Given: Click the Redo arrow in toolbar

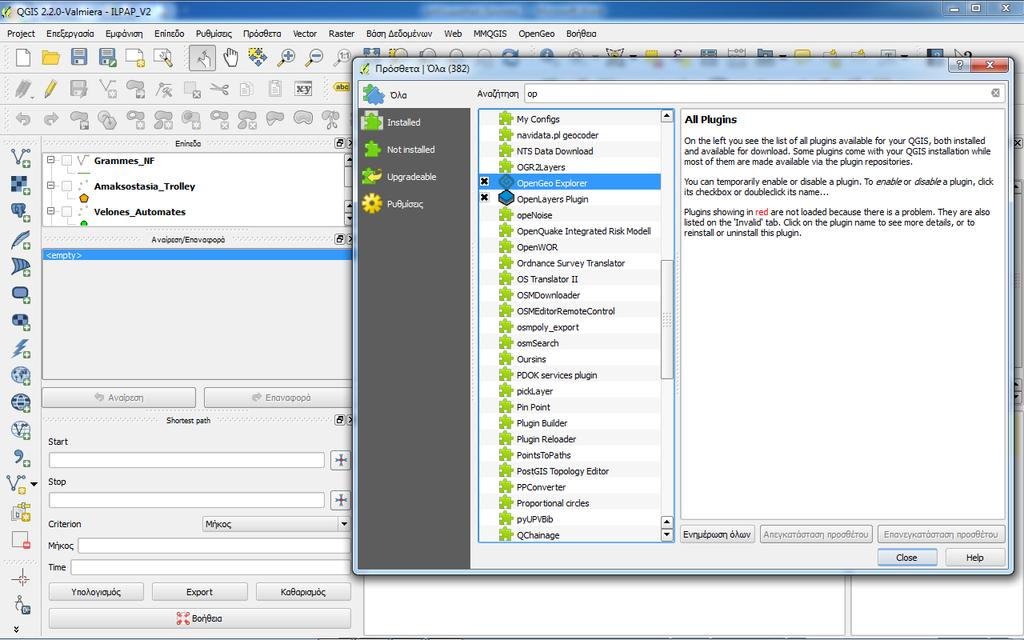Looking at the screenshot, I should coord(51,120).
